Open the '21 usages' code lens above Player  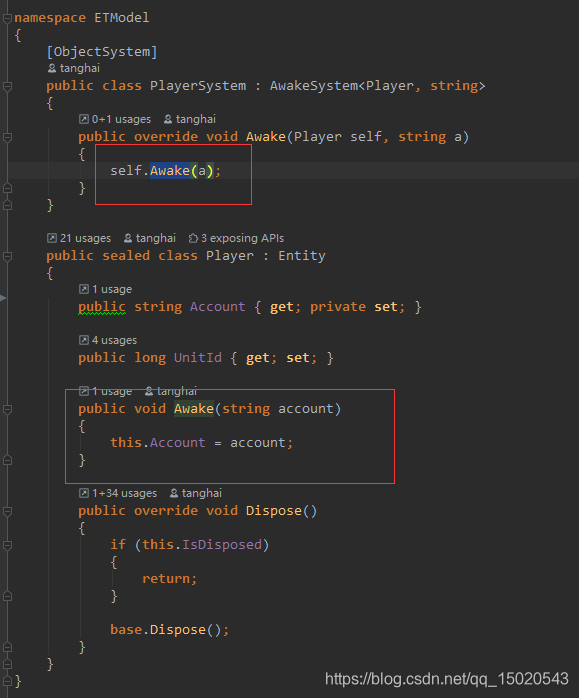[79, 238]
